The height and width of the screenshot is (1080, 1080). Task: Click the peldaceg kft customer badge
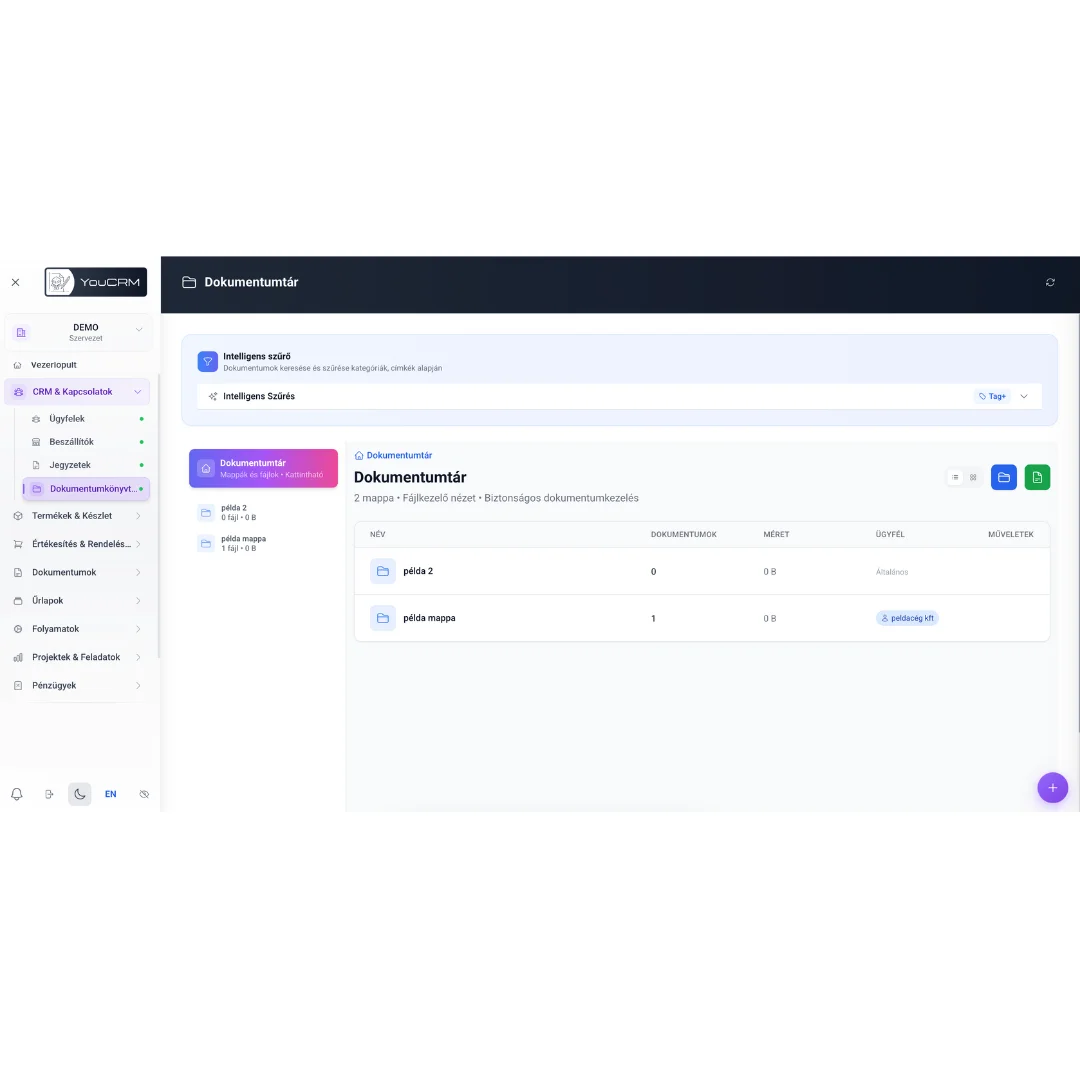907,618
